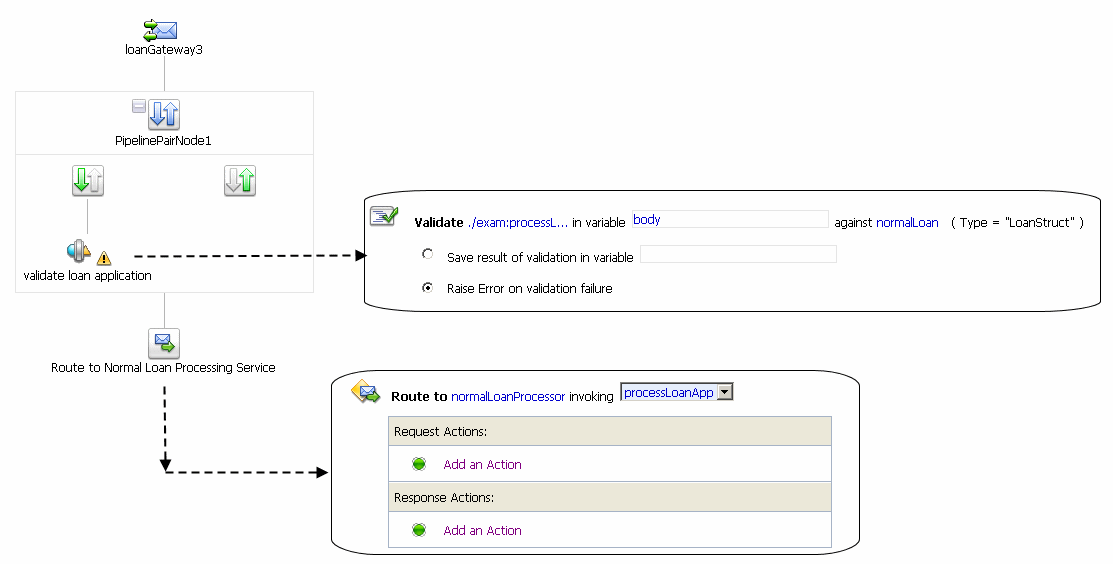Click green action icon in Response Actions
This screenshot has height=564, width=1113.
(419, 530)
